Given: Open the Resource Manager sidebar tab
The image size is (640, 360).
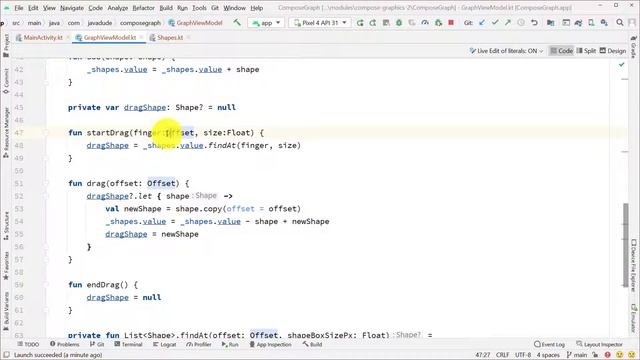Looking at the screenshot, I should coord(6,133).
